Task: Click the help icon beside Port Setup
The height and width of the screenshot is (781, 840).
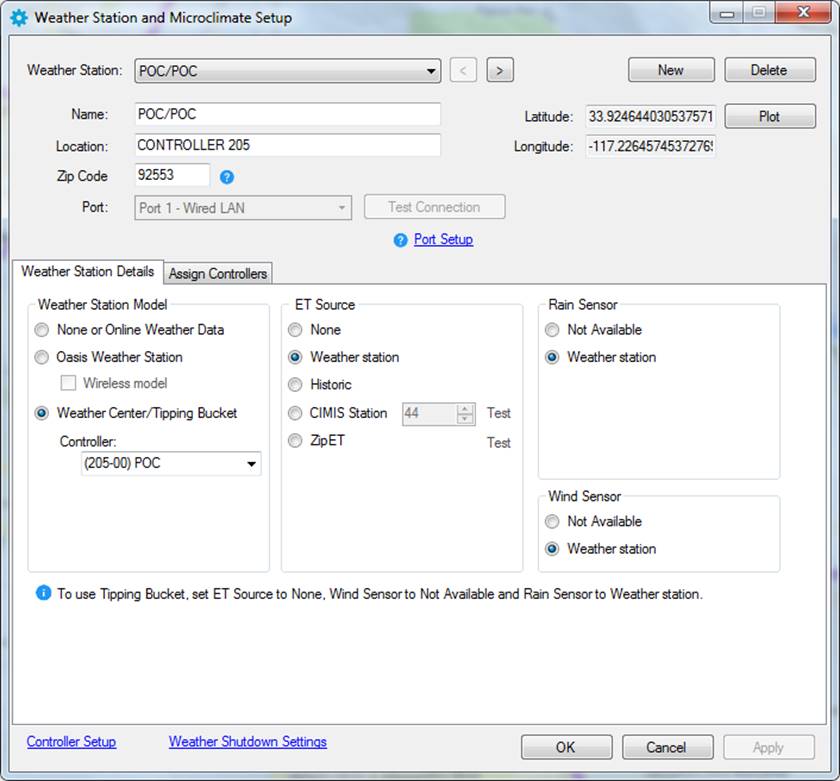Action: (400, 241)
